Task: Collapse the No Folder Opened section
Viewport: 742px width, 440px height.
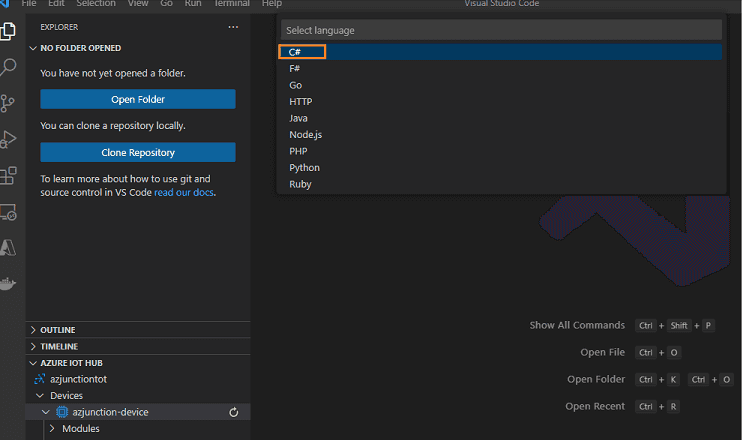Action: pos(33,48)
